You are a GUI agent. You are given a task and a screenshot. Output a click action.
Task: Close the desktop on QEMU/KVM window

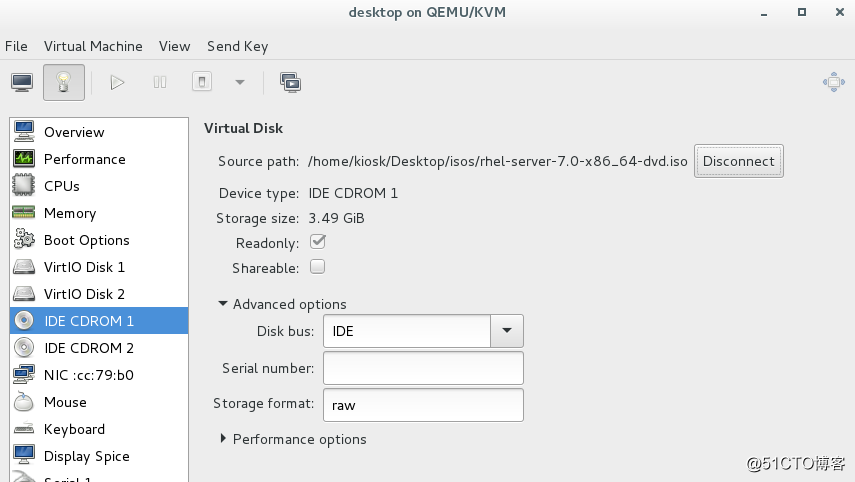click(x=840, y=12)
